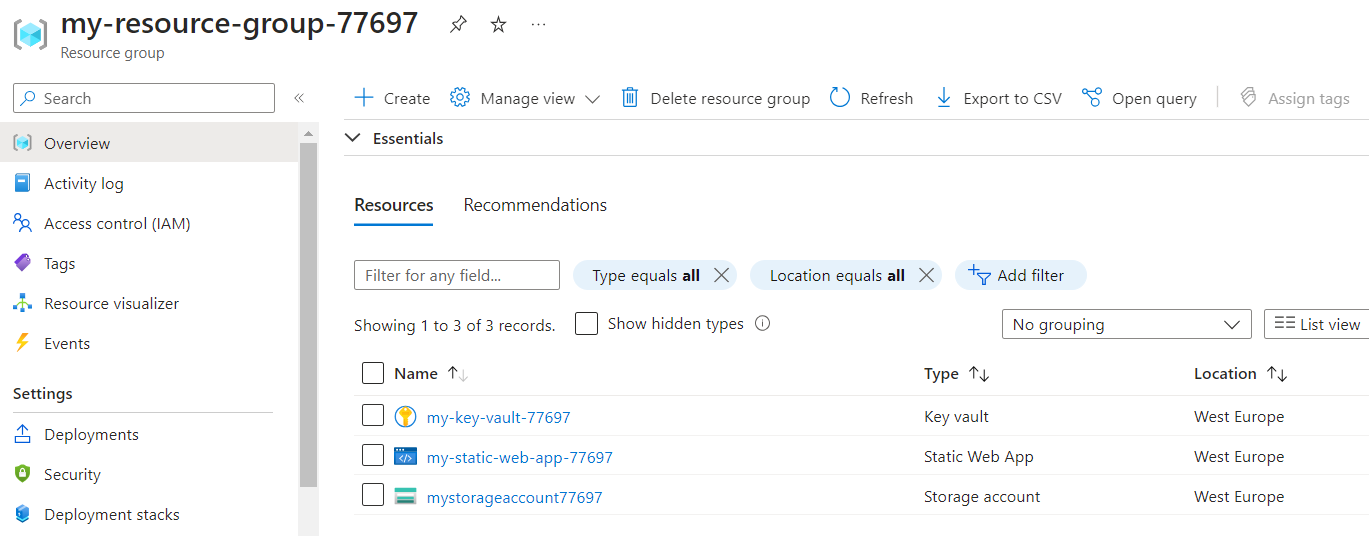
Task: Click the Security shield icon
Action: 23,474
